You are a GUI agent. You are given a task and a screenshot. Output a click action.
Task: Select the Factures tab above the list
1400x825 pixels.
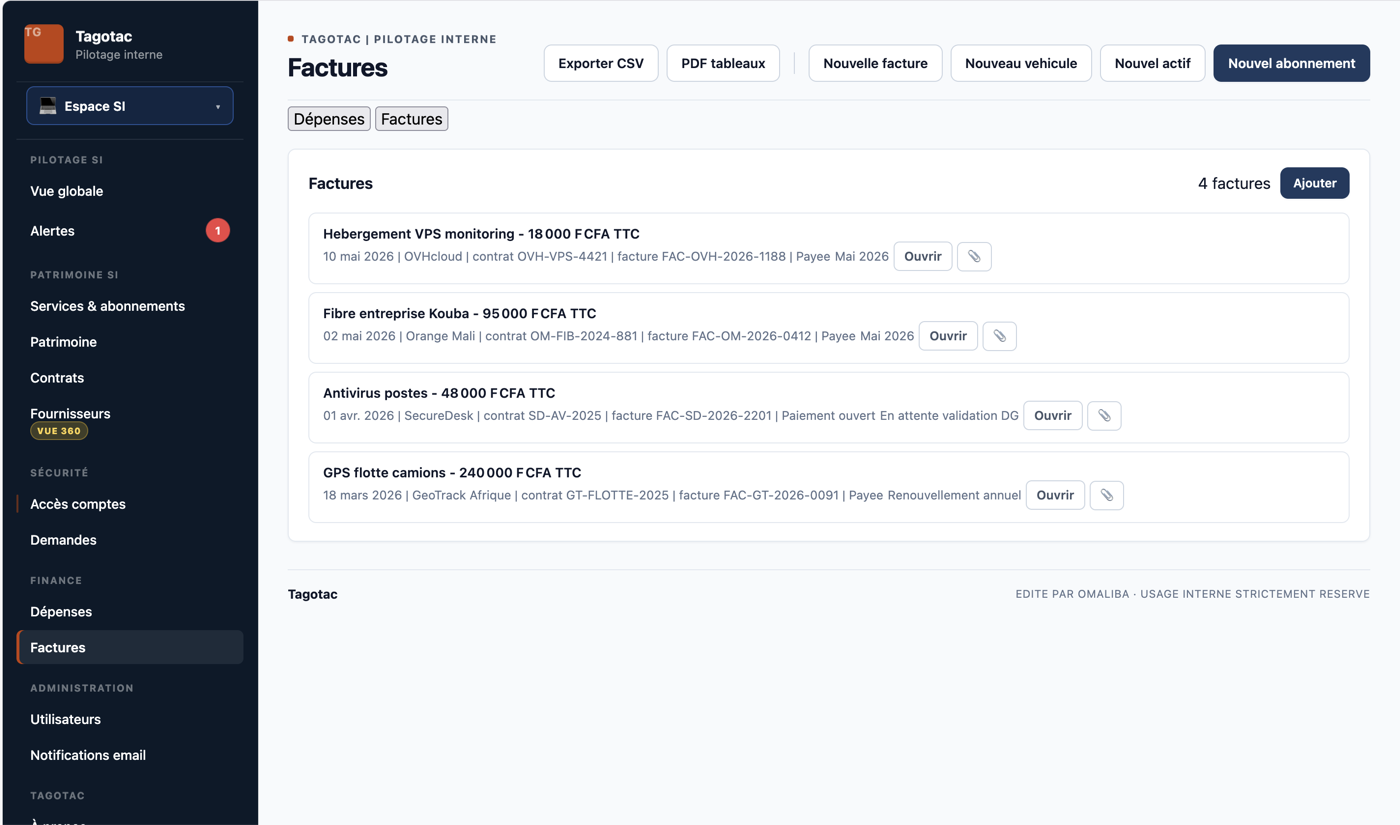coord(411,119)
